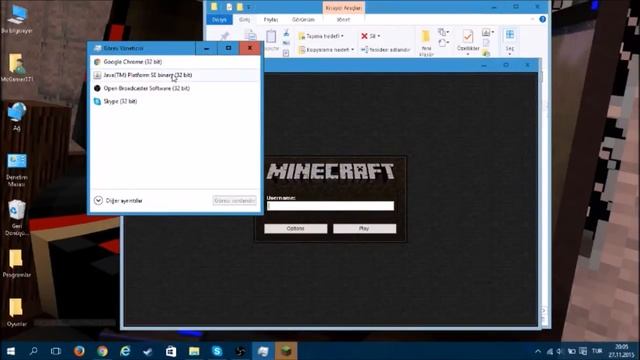Click the Bu bilgisayar desktop icon
Image resolution: width=640 pixels, height=360 pixels.
(x=17, y=19)
